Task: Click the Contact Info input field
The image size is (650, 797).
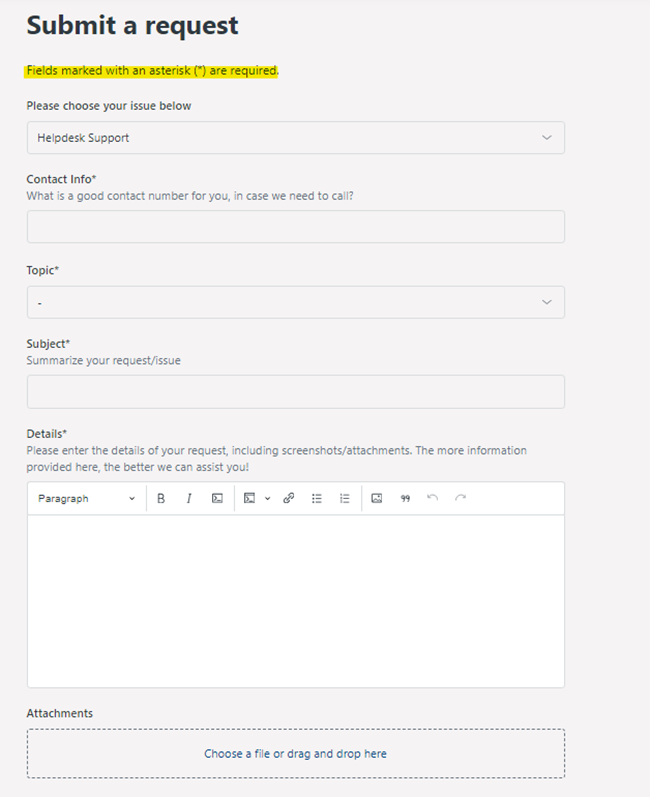Action: coord(295,227)
